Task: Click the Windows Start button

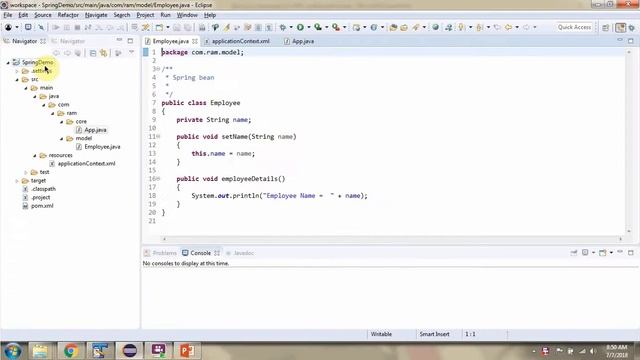Action: click(13, 351)
